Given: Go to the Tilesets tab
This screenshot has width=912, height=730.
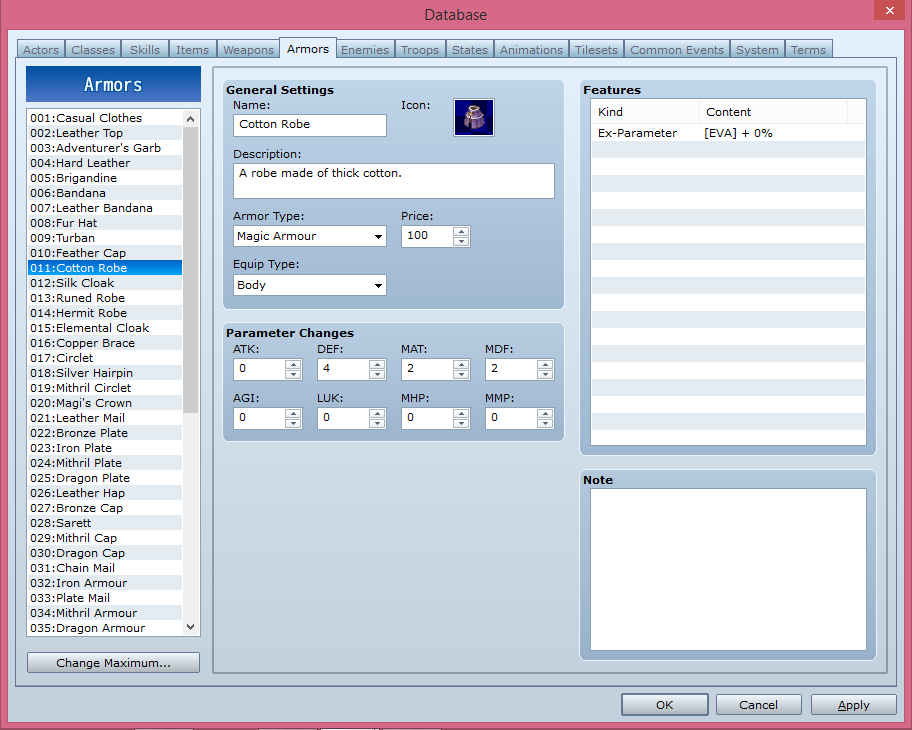Looking at the screenshot, I should point(596,49).
